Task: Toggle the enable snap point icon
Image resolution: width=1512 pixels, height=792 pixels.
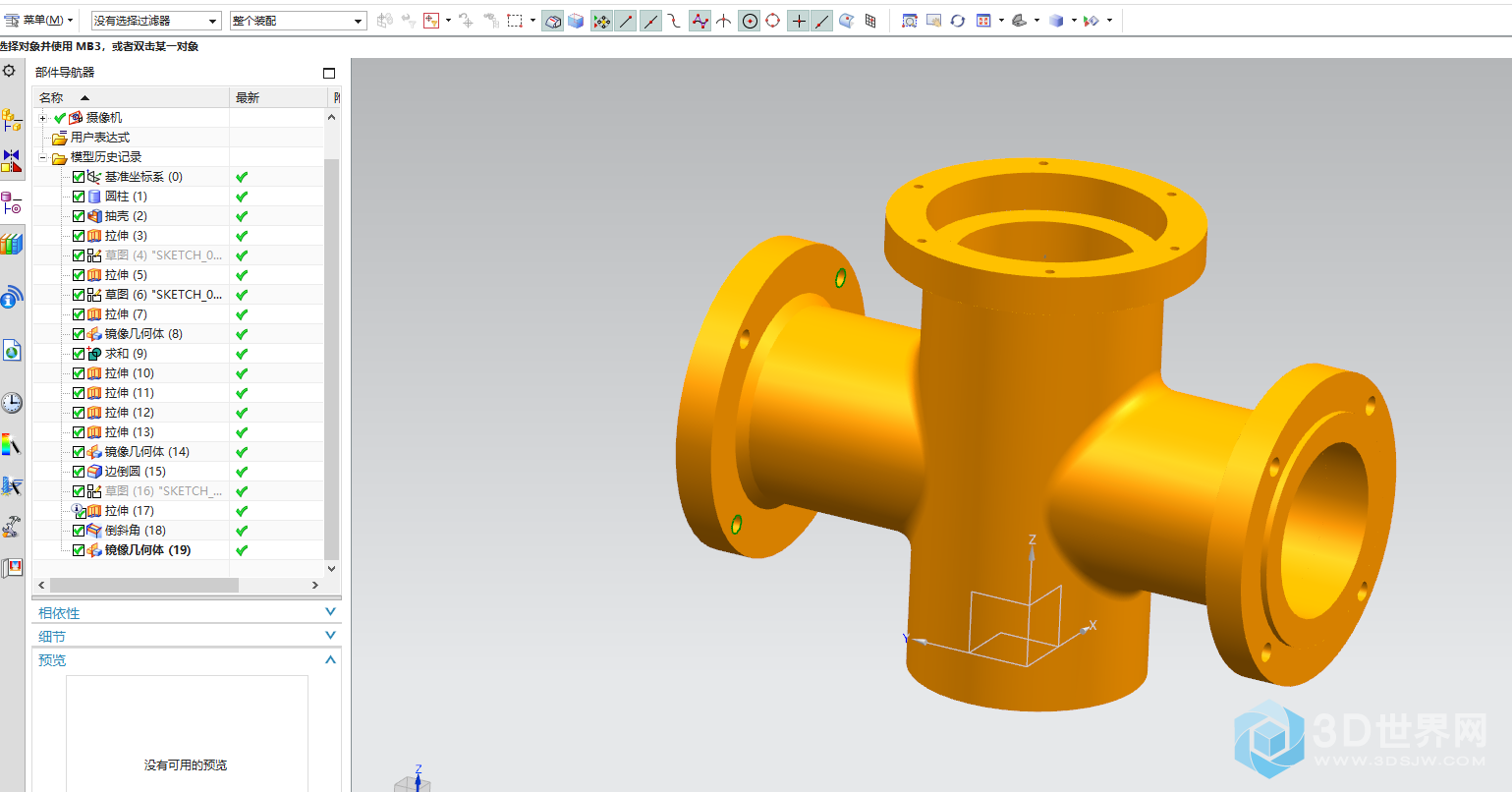Action: coord(601,20)
